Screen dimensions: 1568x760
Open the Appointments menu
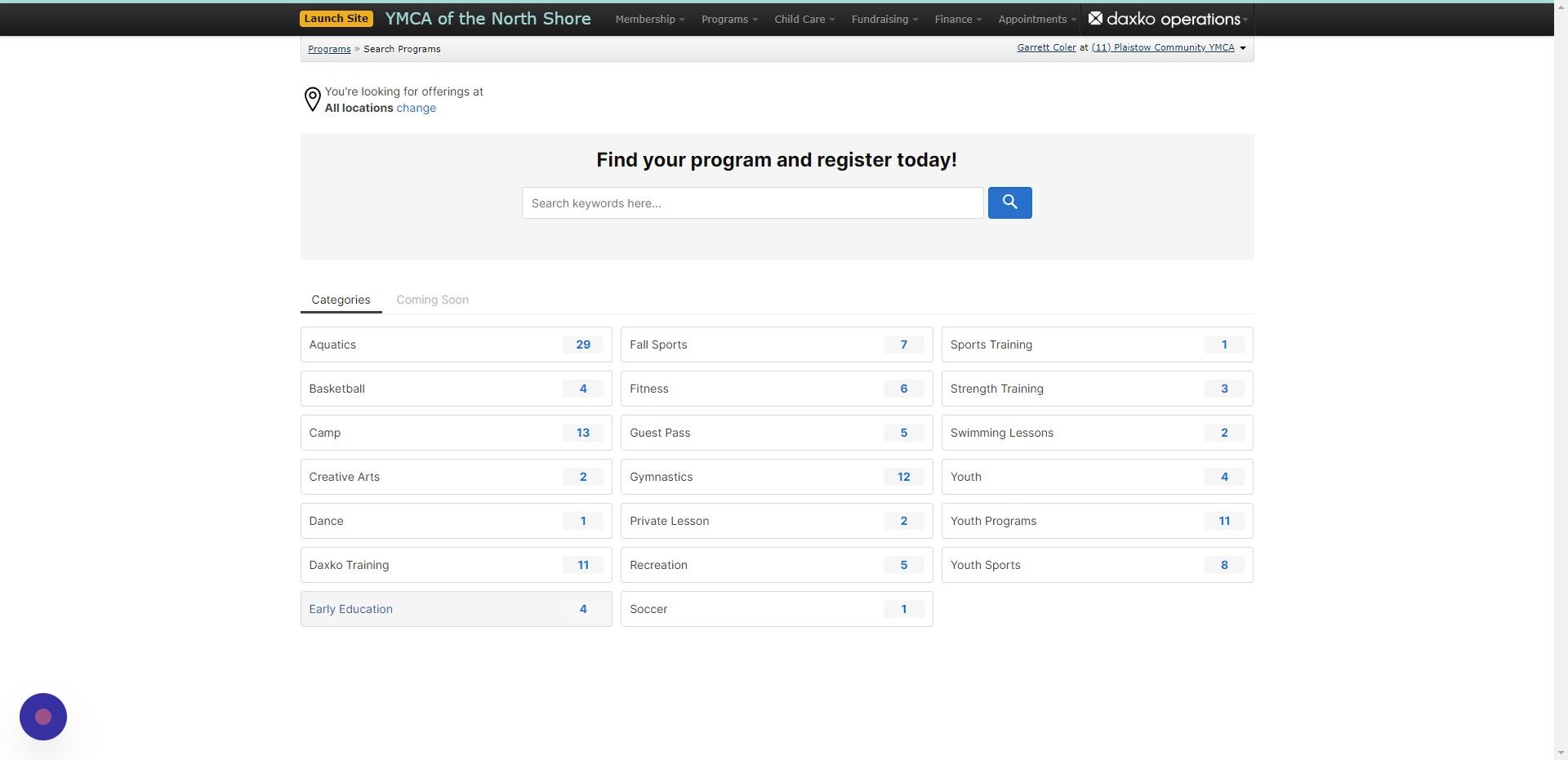click(x=1036, y=19)
